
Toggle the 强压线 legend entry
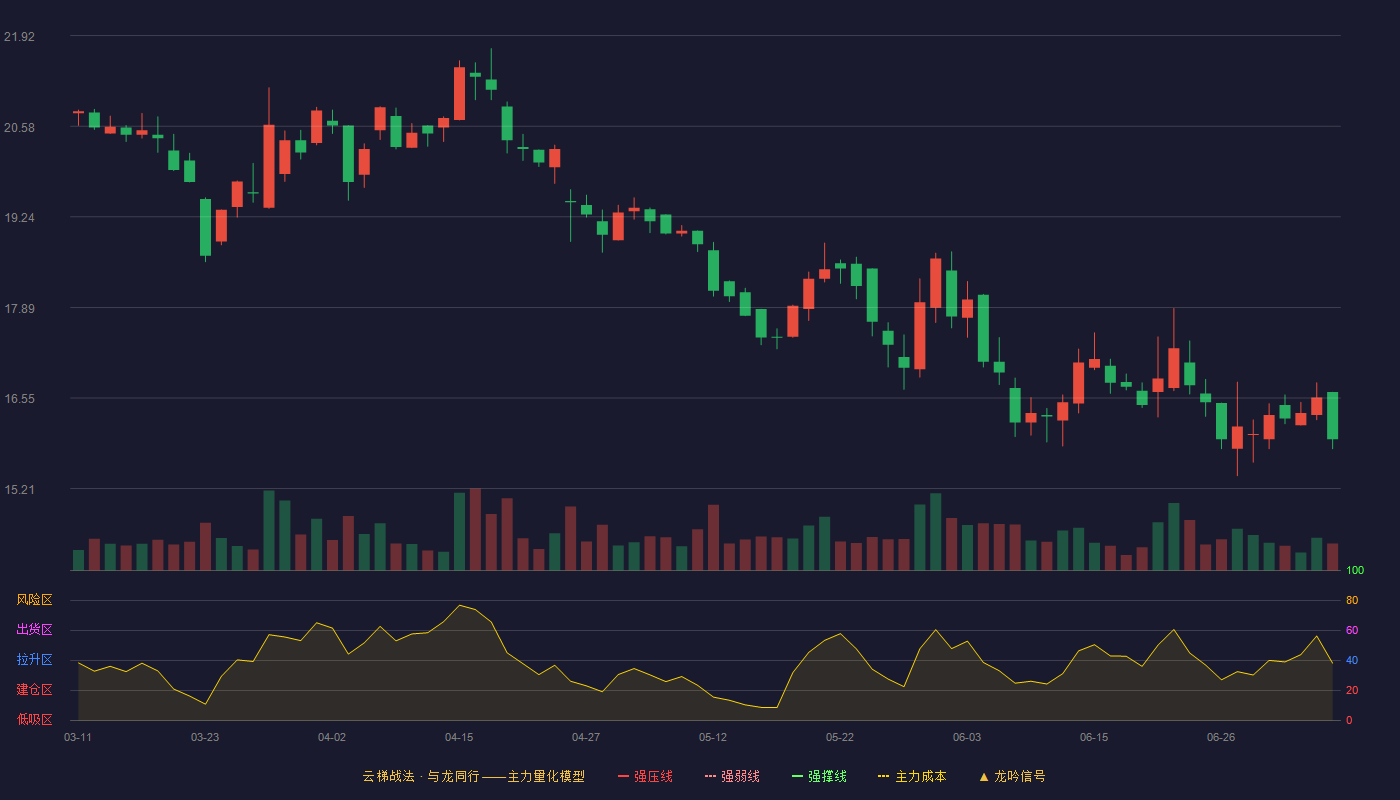[x=645, y=776]
